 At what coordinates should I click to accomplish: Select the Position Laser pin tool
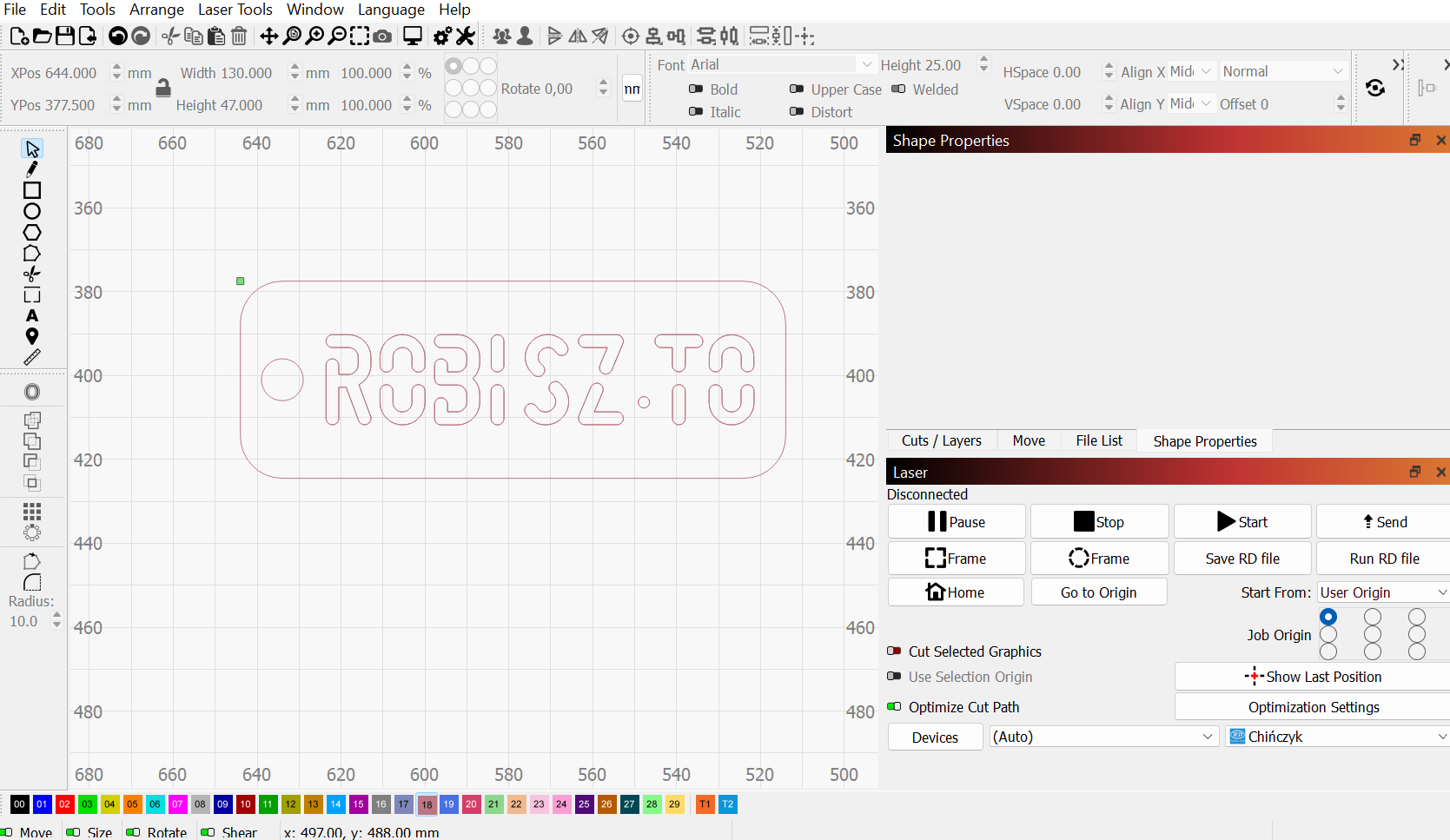32,336
